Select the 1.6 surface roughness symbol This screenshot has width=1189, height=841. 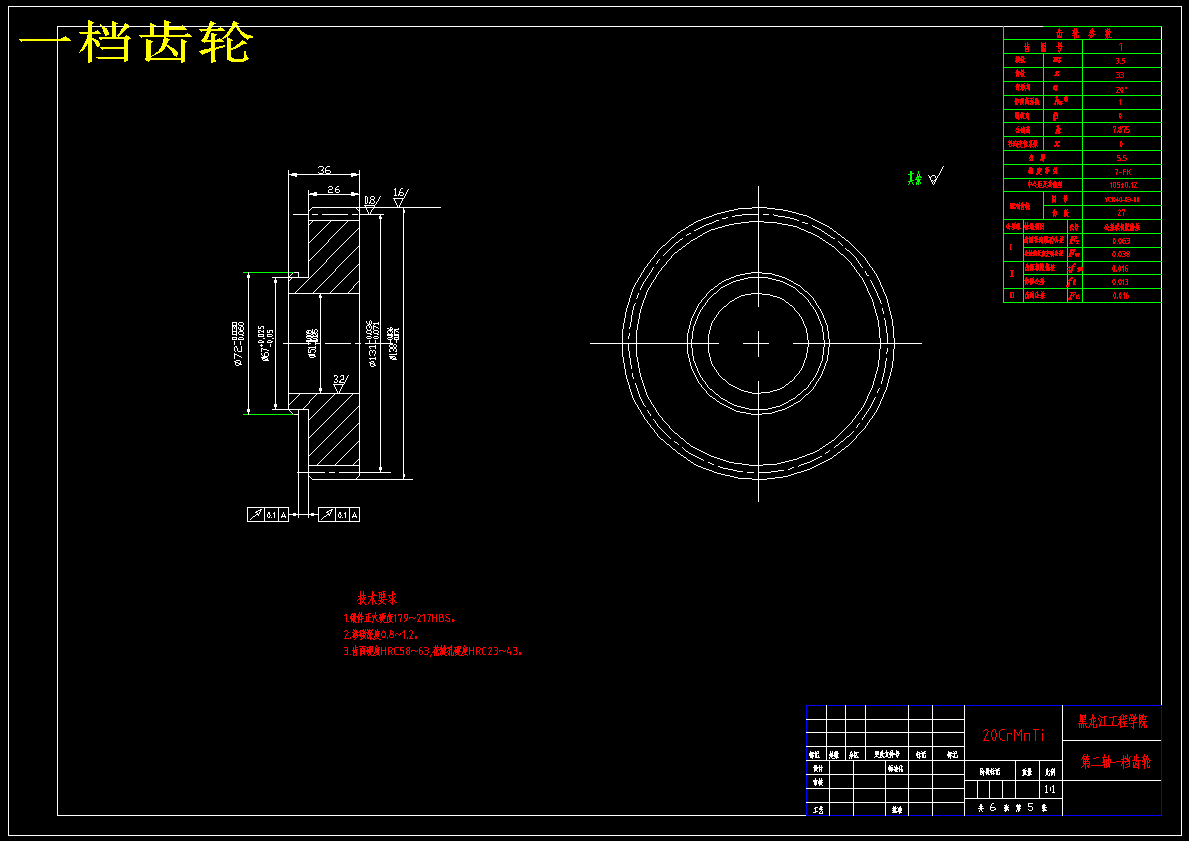pos(400,197)
